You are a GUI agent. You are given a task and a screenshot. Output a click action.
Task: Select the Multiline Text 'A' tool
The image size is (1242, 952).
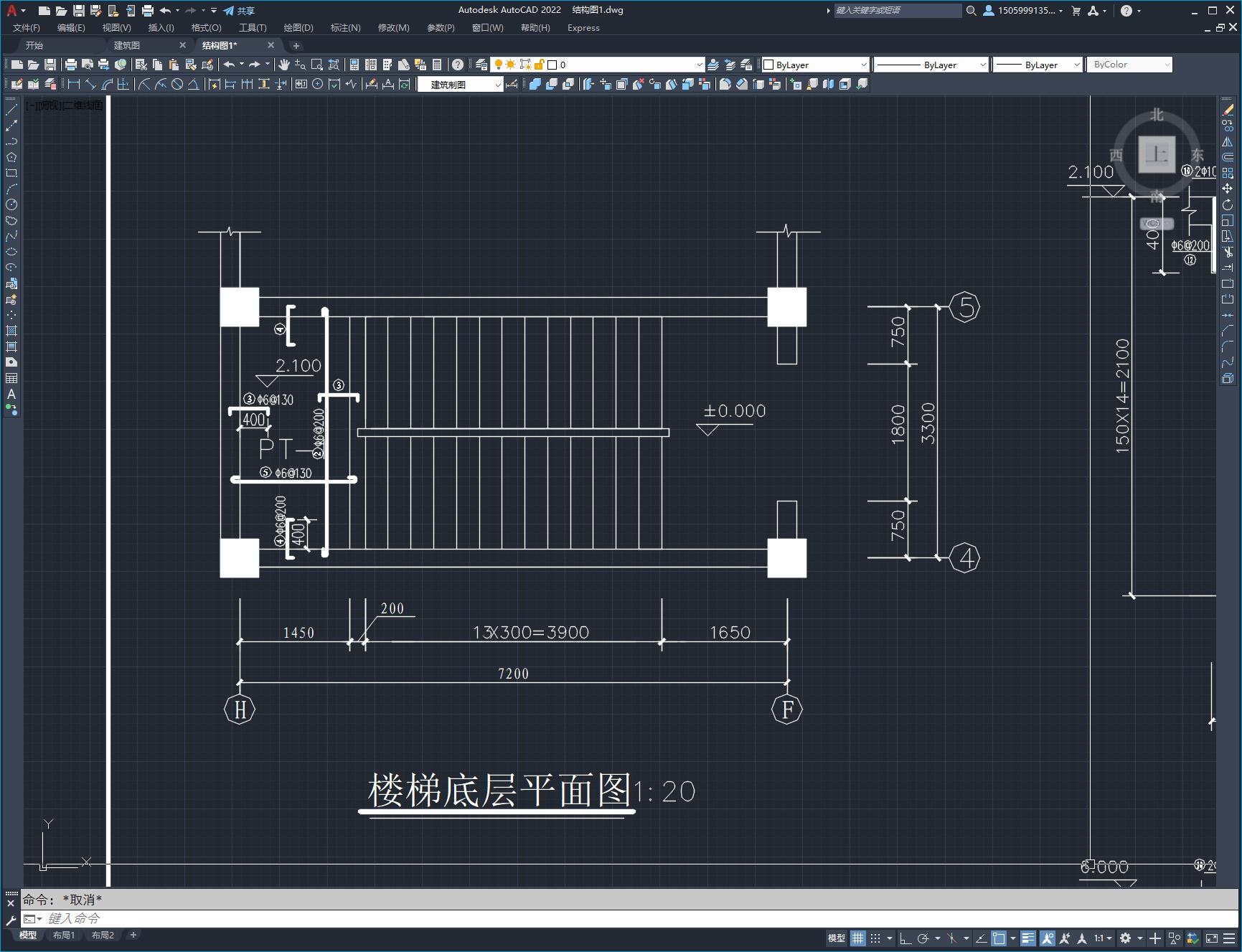pyautogui.click(x=11, y=394)
